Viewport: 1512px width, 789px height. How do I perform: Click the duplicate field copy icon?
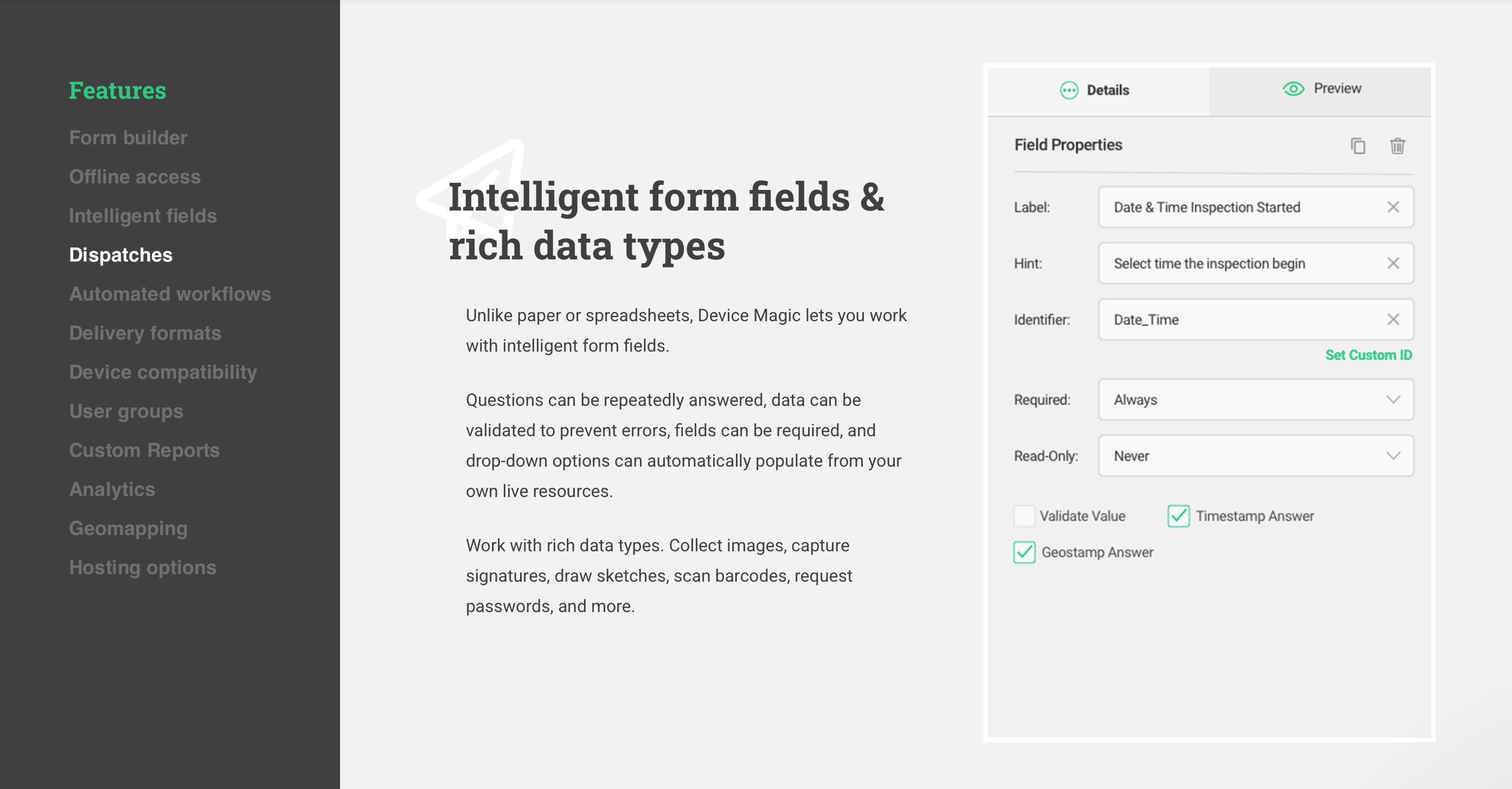tap(1357, 145)
